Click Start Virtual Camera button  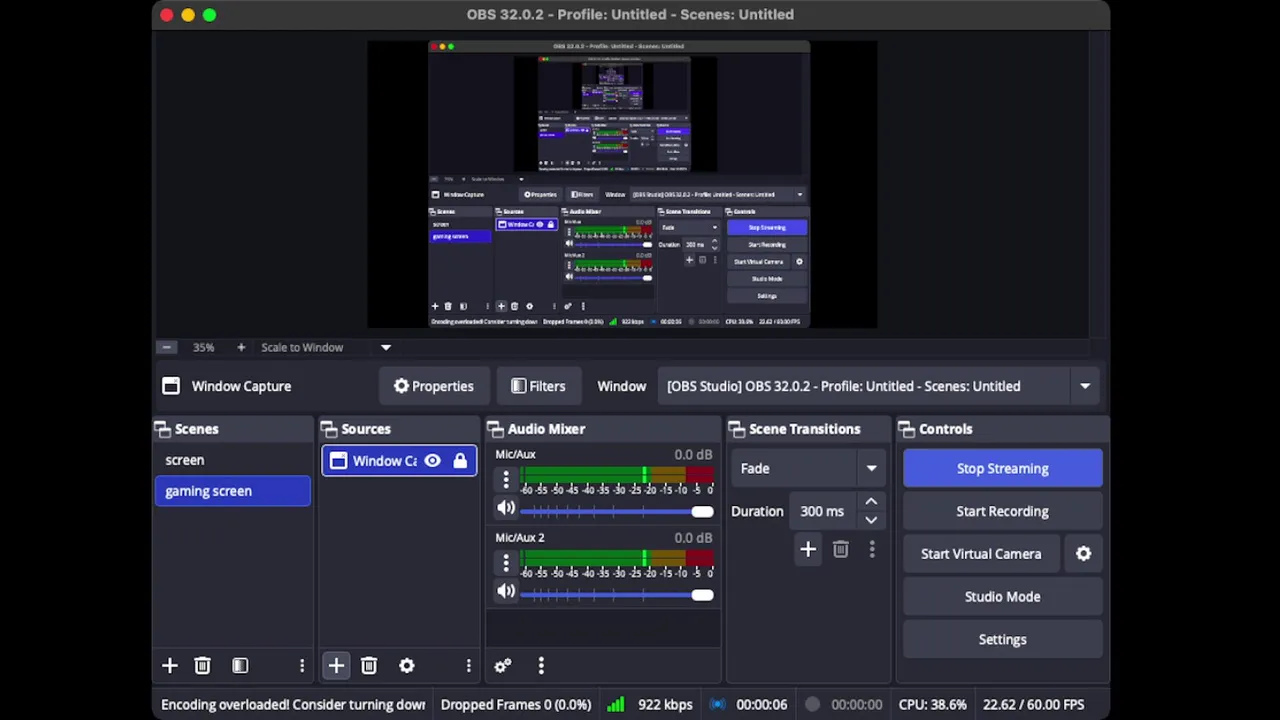tap(981, 554)
